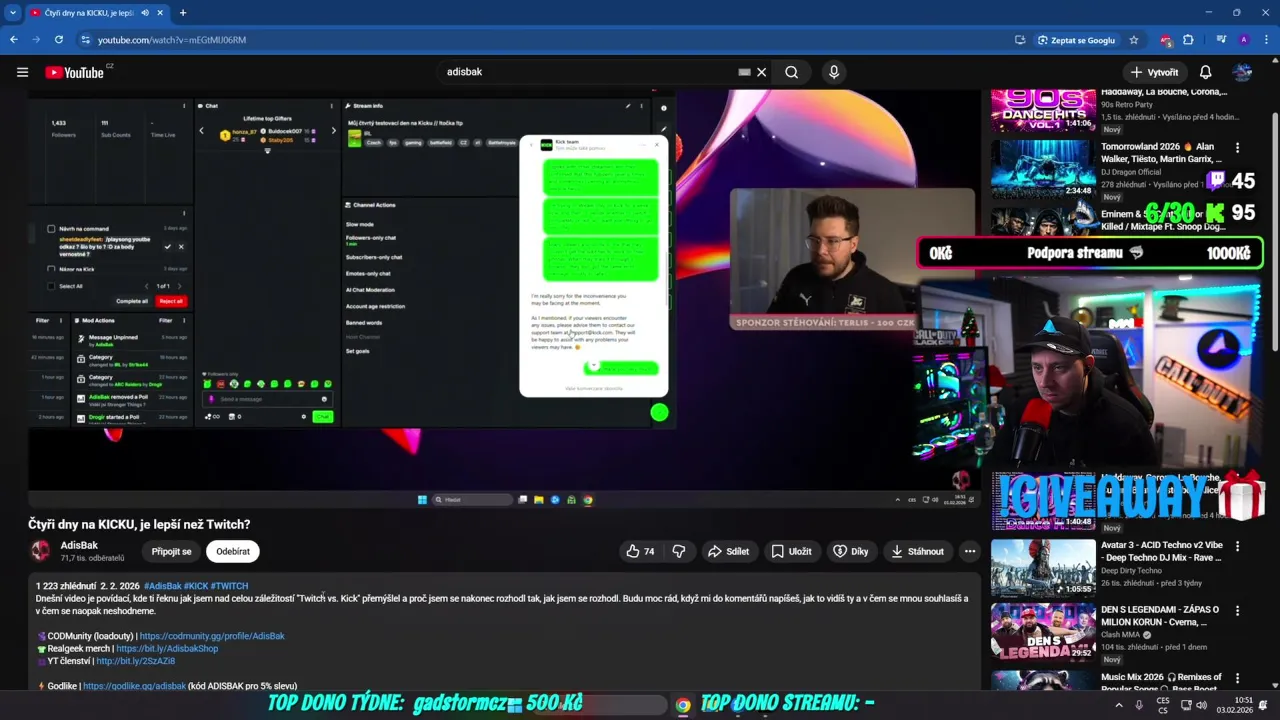Share the video with Sdílet
Viewport: 1280px width, 720px height.
click(728, 551)
